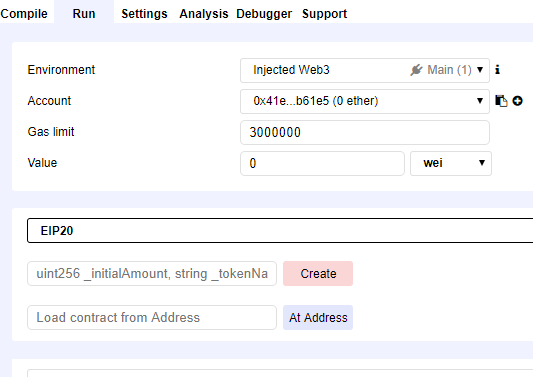This screenshot has width=533, height=377.
Task: Click the Gas limit label
Action: coord(51,132)
